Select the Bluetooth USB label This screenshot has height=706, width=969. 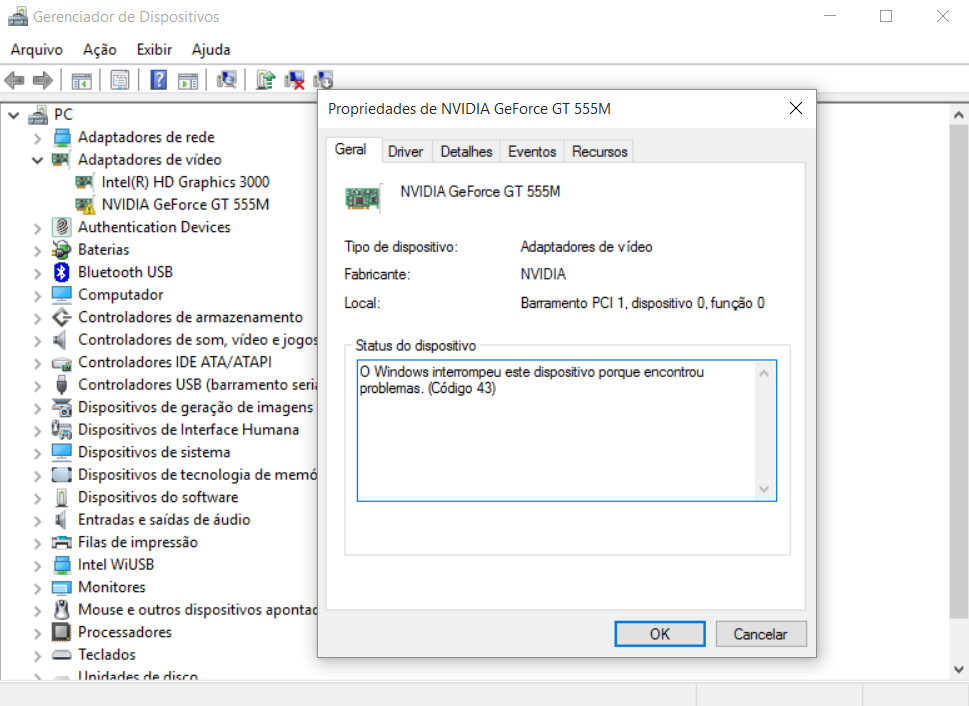click(125, 272)
